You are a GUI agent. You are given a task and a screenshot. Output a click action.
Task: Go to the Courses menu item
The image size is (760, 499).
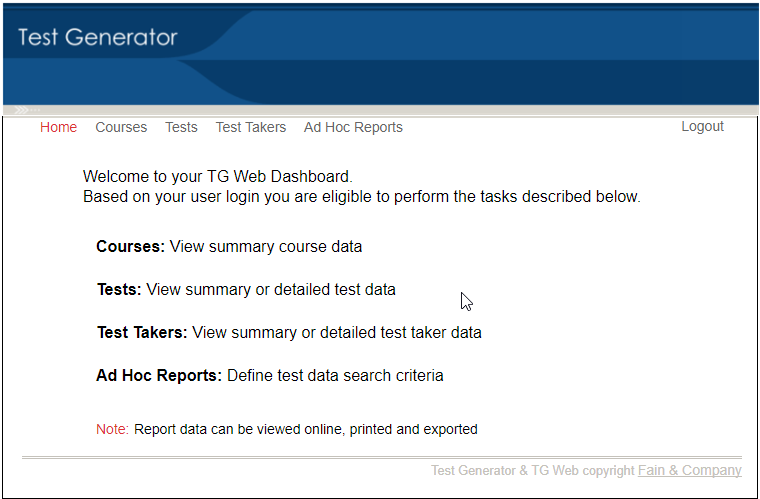pos(121,127)
